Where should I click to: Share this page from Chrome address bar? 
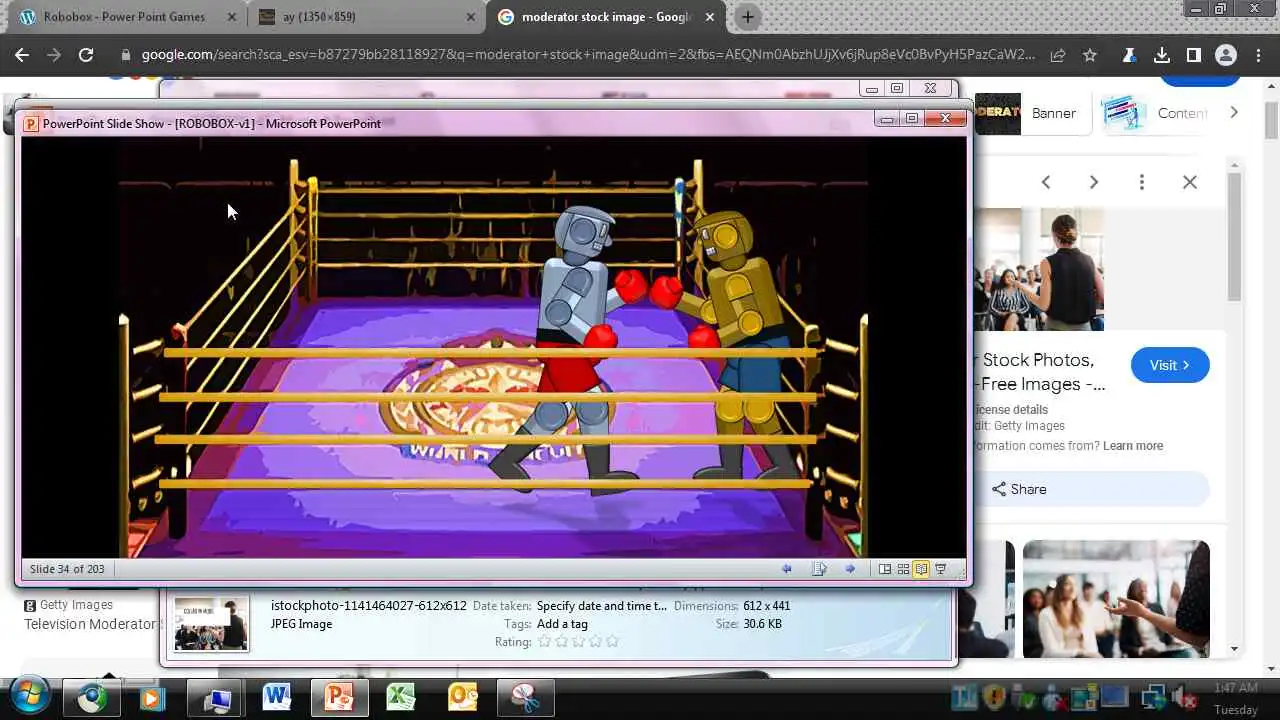tap(1058, 55)
